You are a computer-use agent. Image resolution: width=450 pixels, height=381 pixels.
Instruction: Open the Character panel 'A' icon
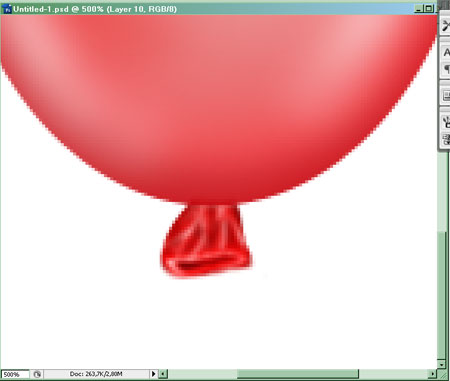pos(446,52)
